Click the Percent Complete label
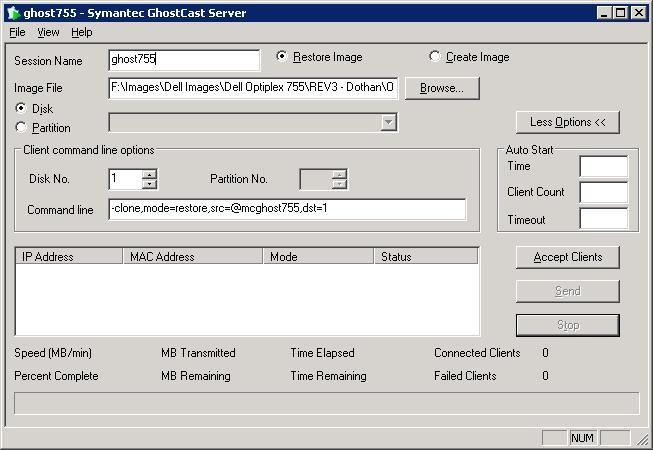 pyautogui.click(x=56, y=376)
